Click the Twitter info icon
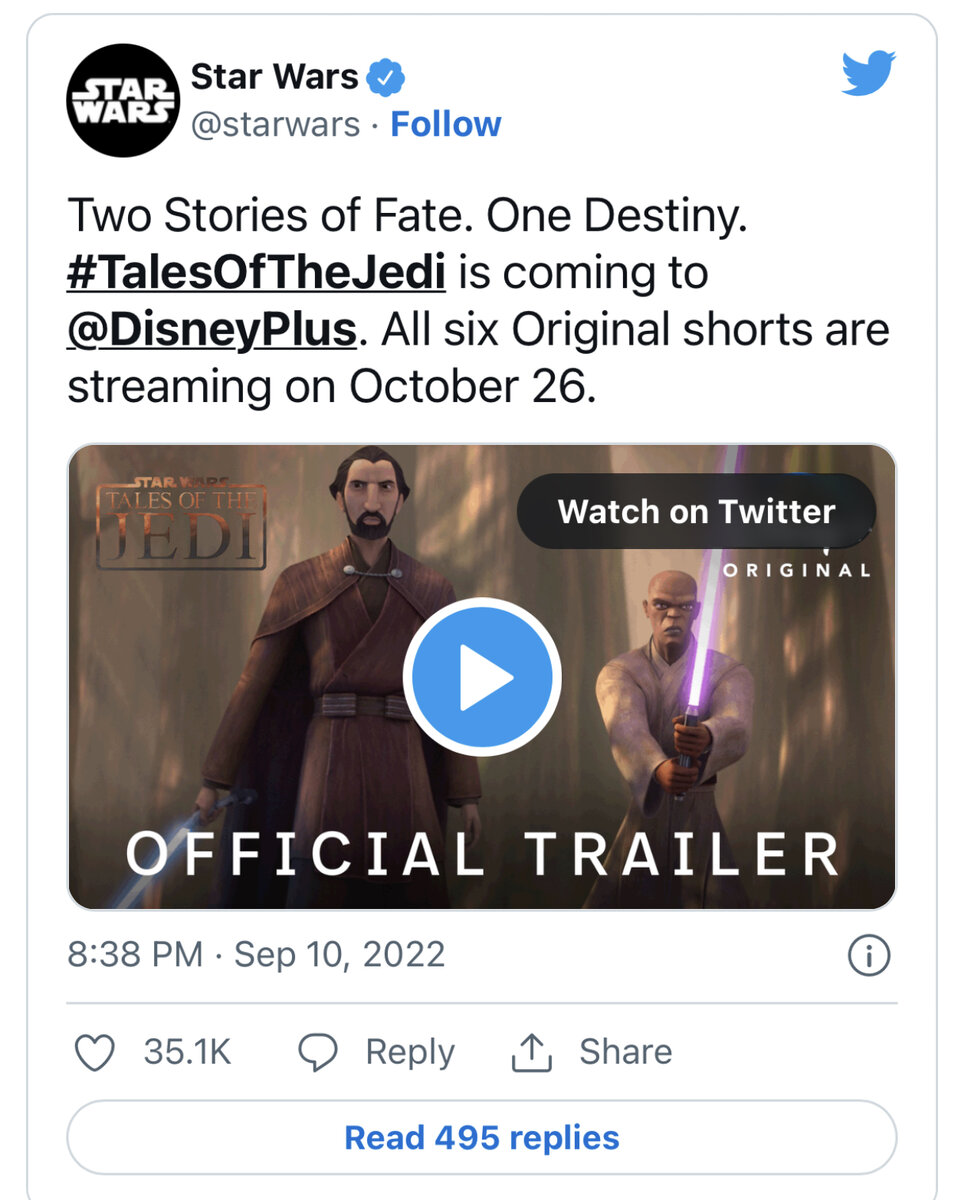 point(868,957)
